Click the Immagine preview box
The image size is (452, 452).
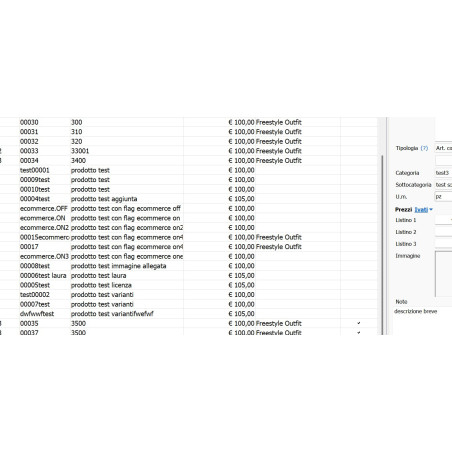443,274
